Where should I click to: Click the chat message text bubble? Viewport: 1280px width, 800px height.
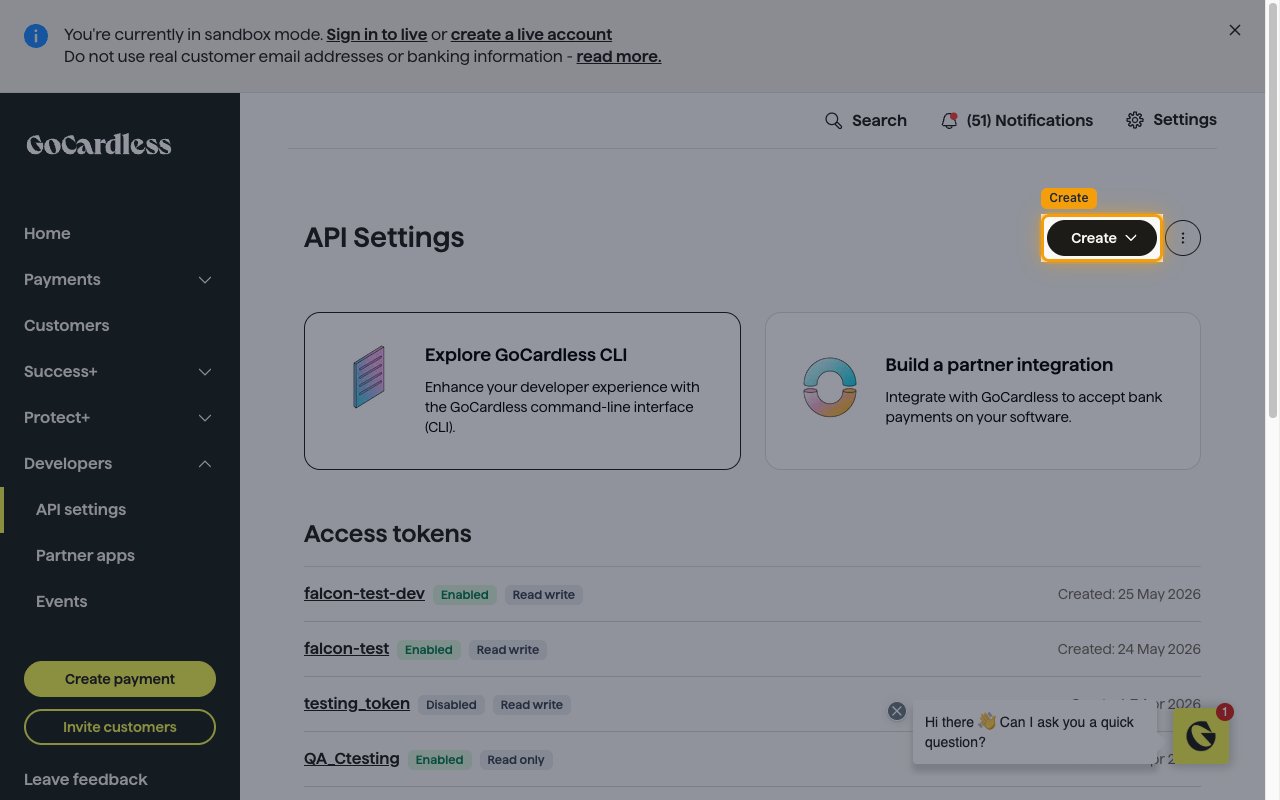(x=1034, y=732)
